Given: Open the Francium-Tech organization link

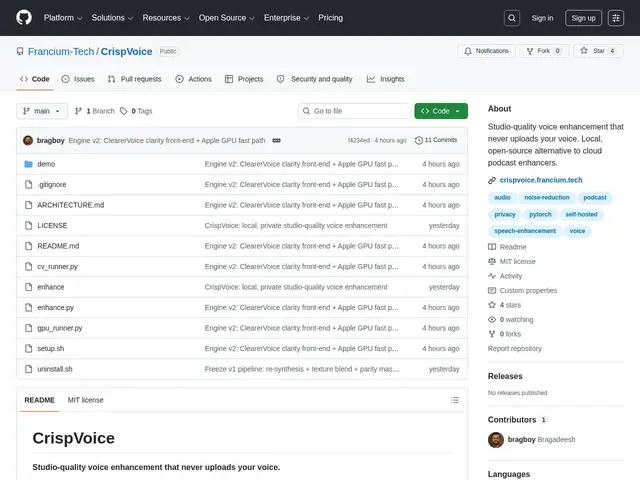Looking at the screenshot, I should tap(61, 51).
